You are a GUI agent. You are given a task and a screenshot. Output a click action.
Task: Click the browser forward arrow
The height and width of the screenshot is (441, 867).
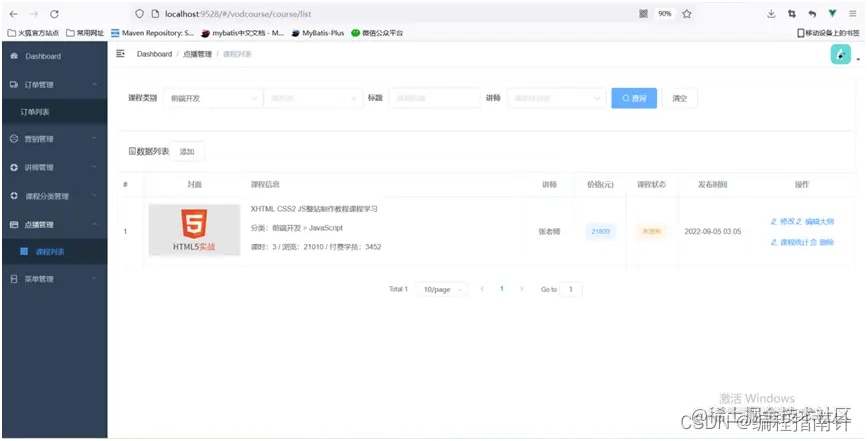point(34,14)
